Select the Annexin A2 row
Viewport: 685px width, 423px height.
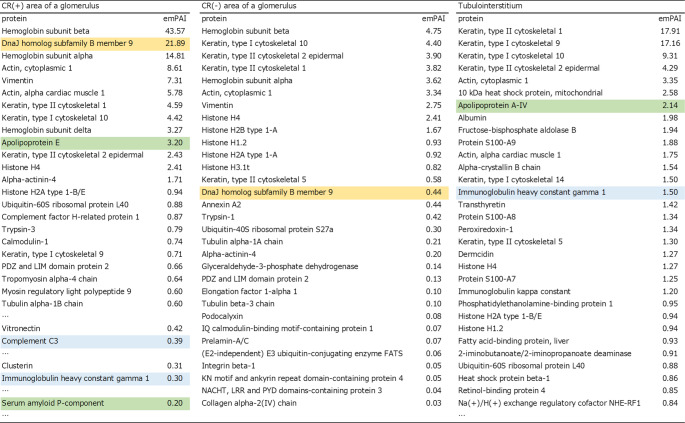pos(324,205)
